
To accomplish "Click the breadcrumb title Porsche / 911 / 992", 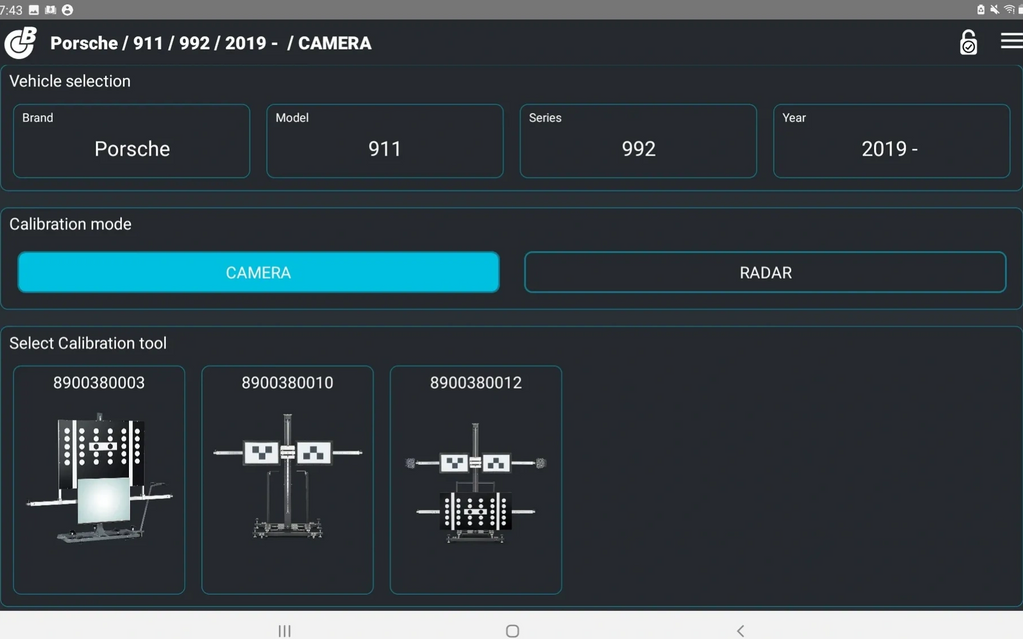I will [x=211, y=43].
